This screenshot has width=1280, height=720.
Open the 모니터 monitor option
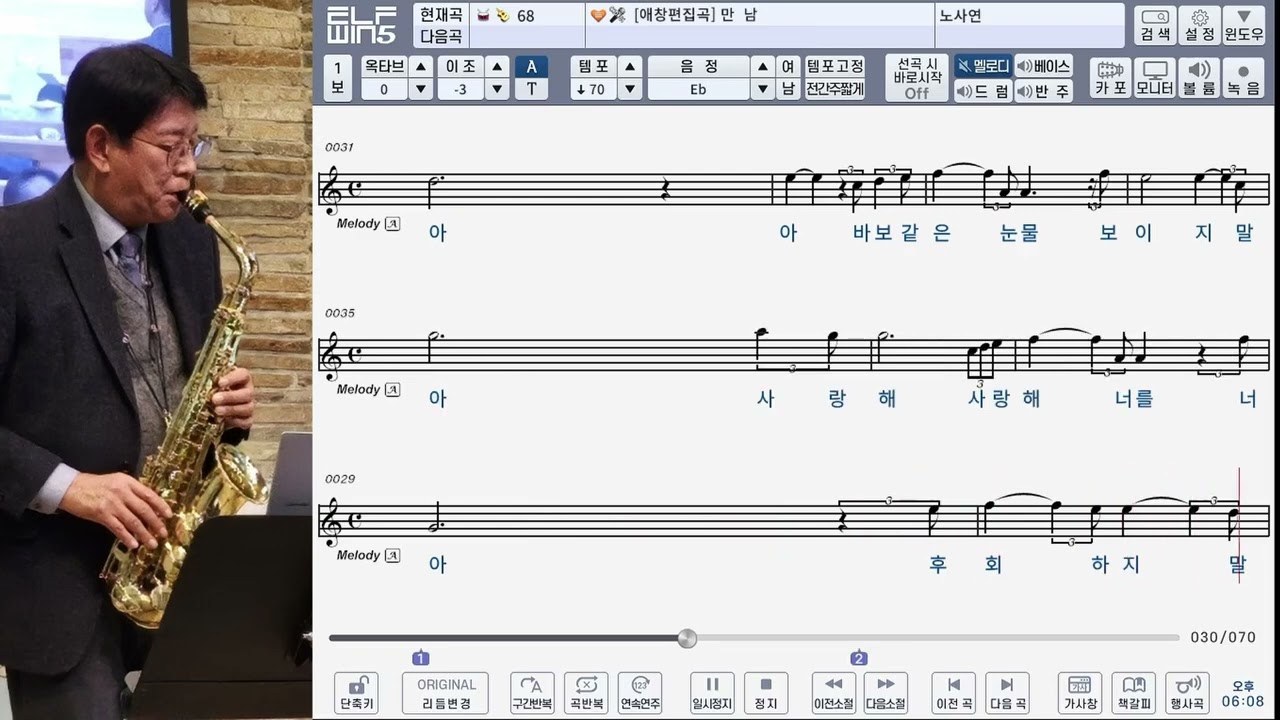click(x=1155, y=78)
